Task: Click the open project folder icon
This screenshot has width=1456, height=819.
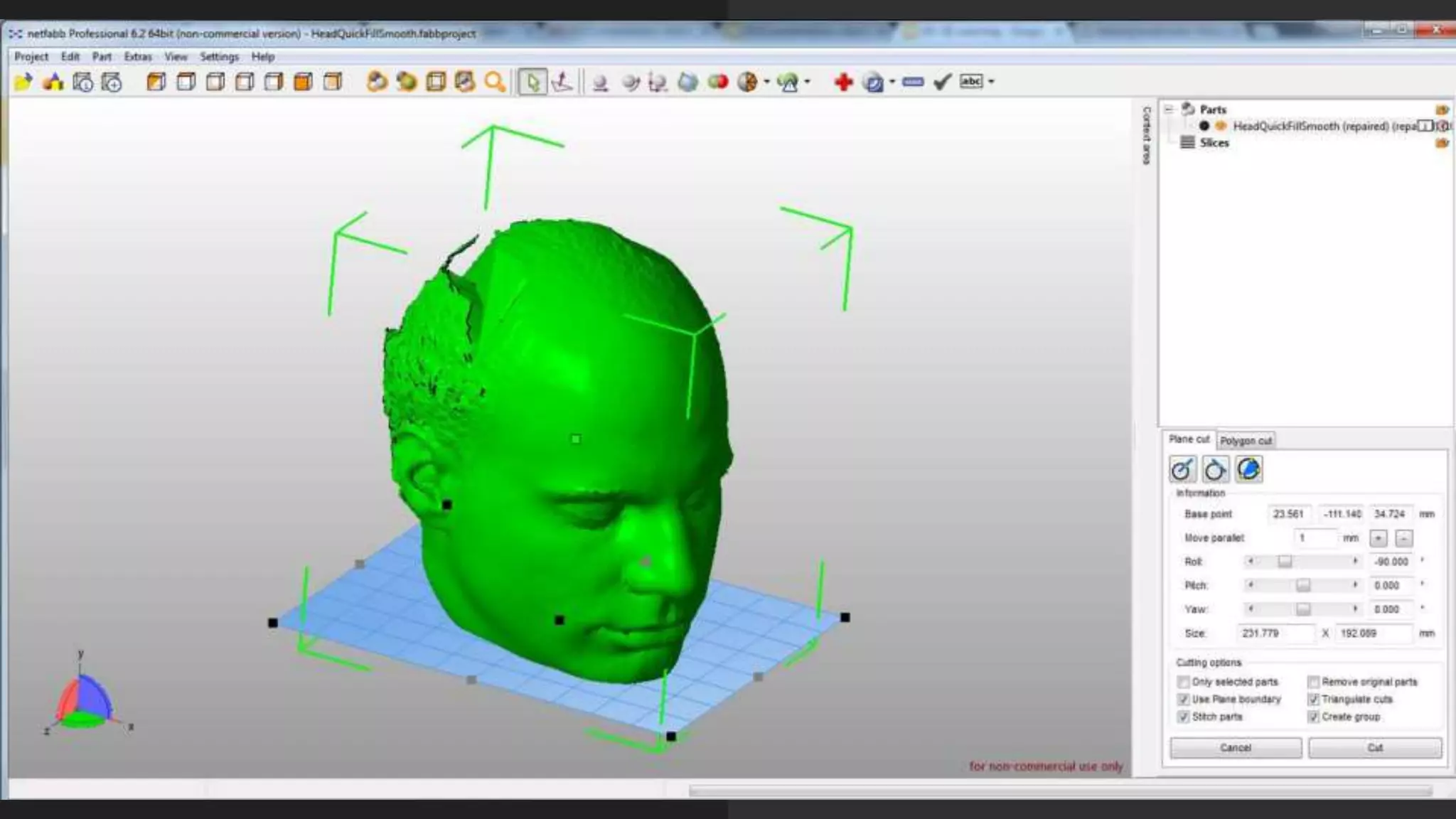Action: (23, 82)
